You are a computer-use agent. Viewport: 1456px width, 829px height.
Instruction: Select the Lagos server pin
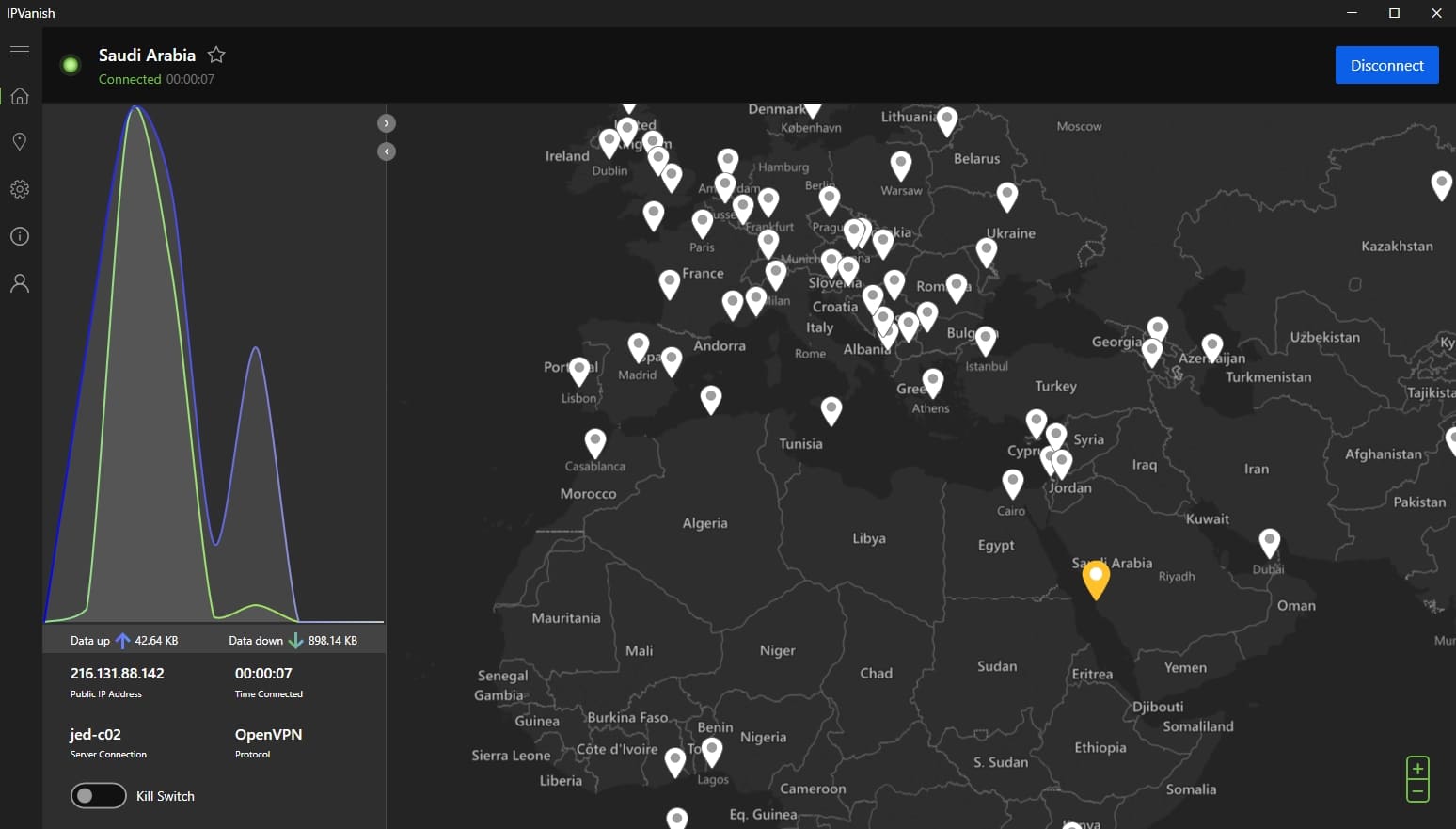click(x=712, y=753)
